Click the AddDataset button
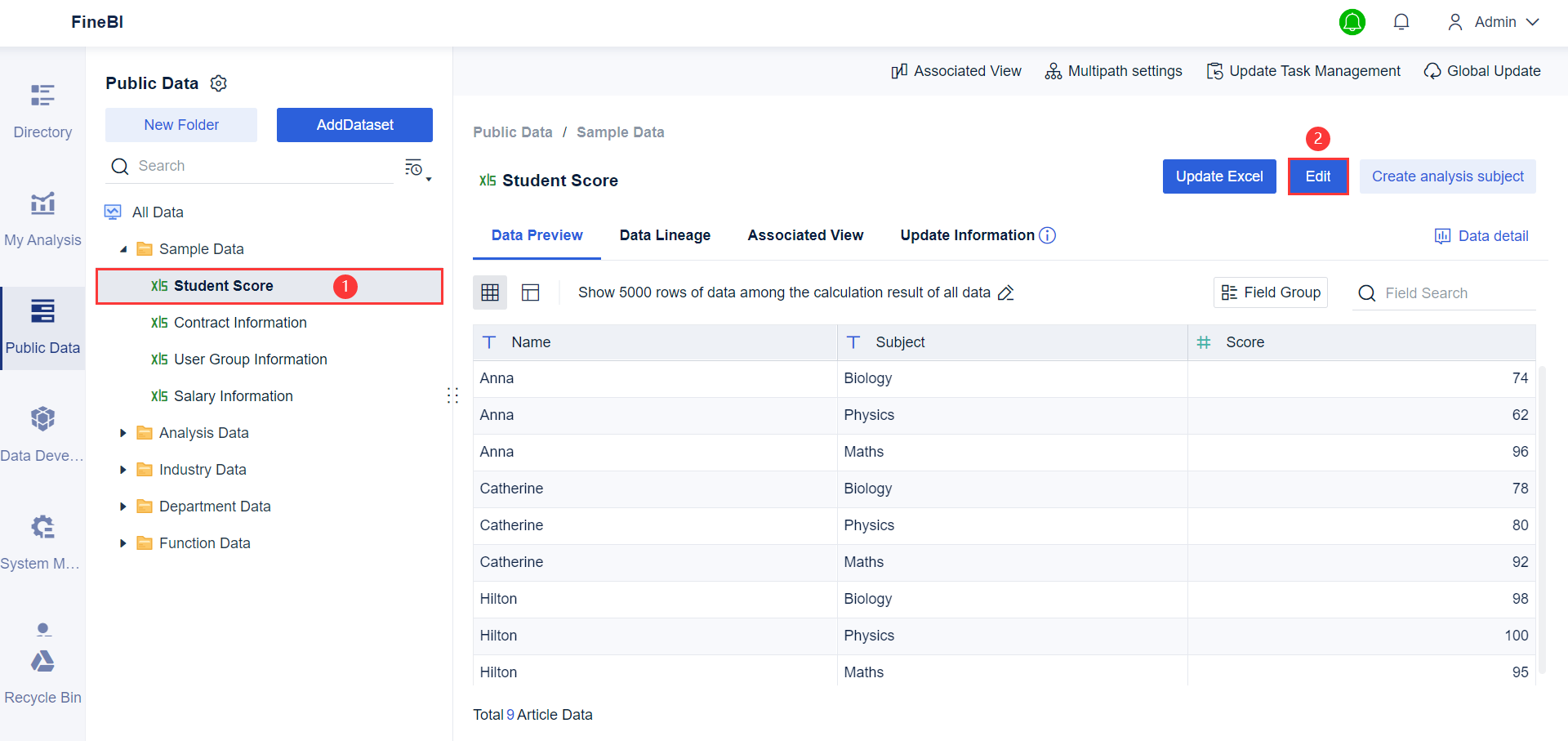 [354, 125]
